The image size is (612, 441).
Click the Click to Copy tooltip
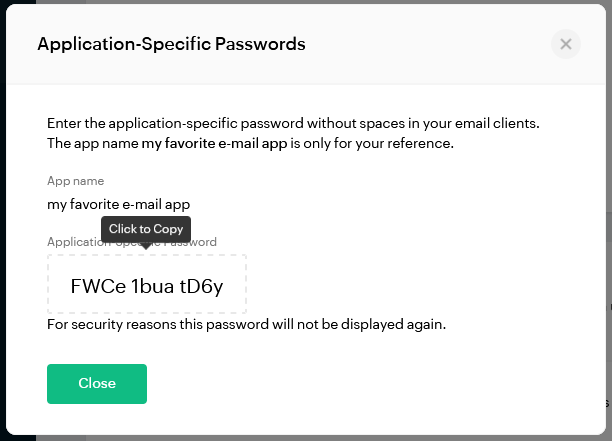(146, 229)
